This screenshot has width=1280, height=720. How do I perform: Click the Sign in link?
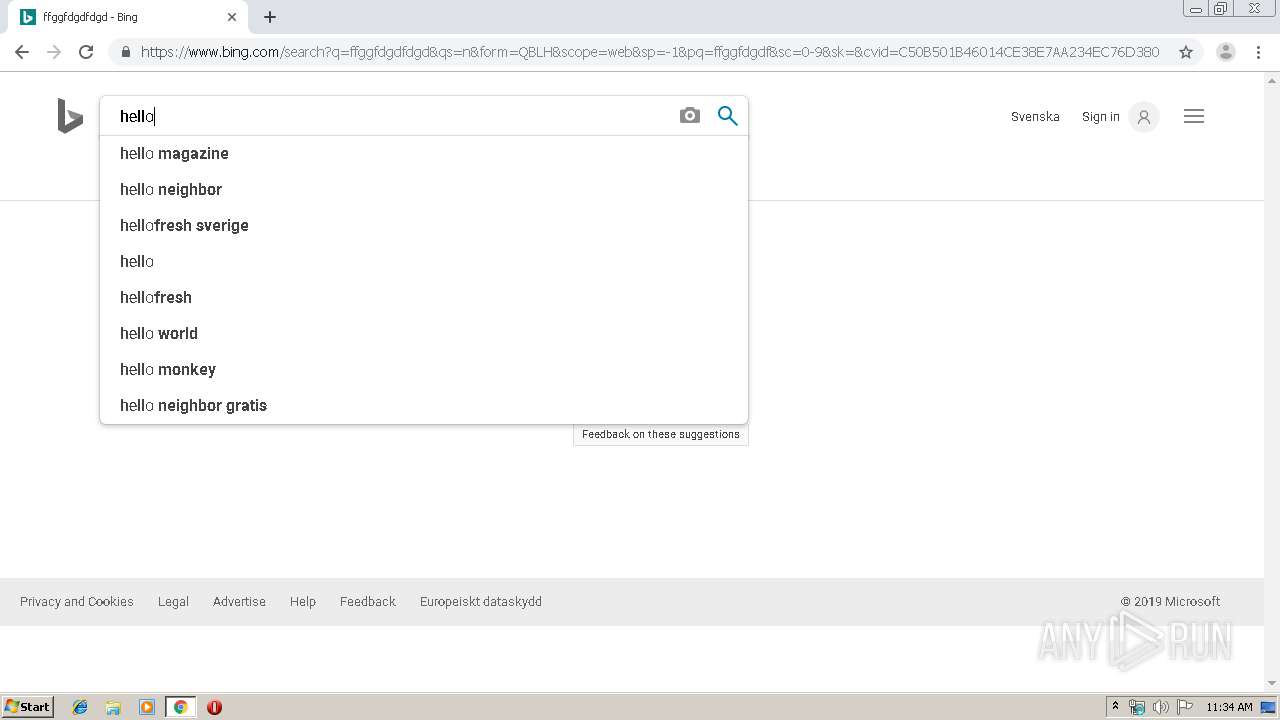pos(1100,117)
